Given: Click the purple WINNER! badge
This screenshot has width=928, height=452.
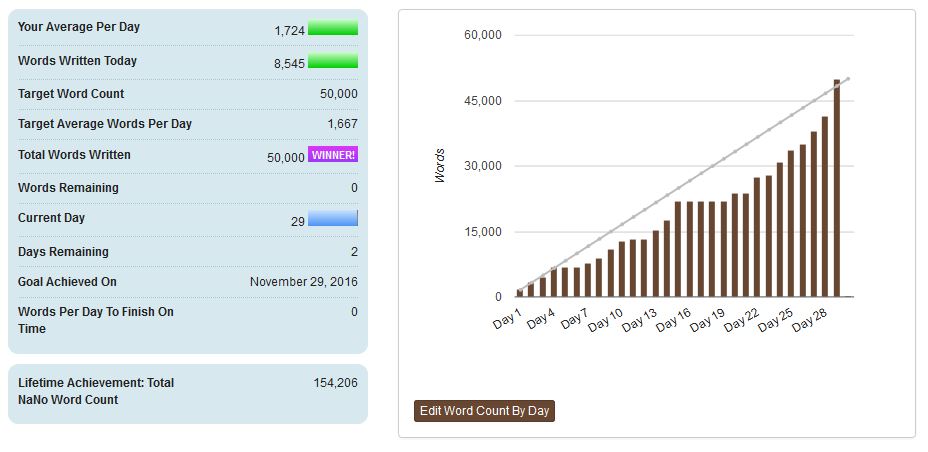Looking at the screenshot, I should click(x=333, y=155).
